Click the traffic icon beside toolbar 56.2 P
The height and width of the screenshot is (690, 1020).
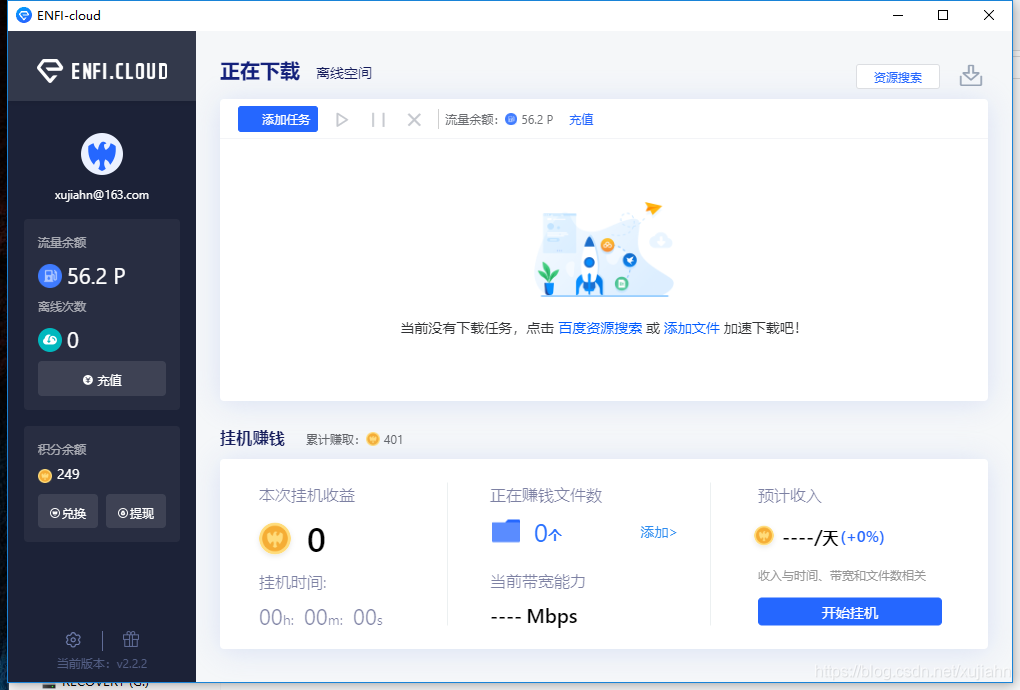[511, 119]
